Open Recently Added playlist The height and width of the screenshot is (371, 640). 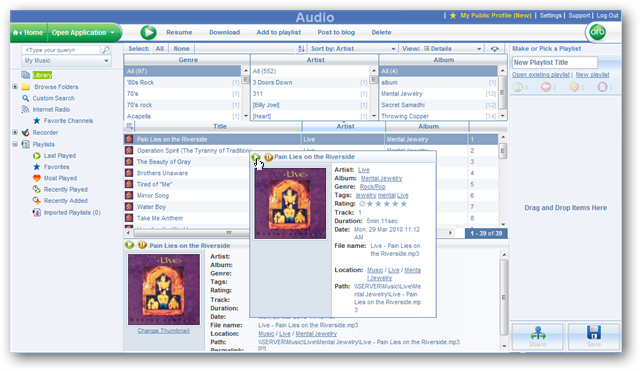pos(65,201)
